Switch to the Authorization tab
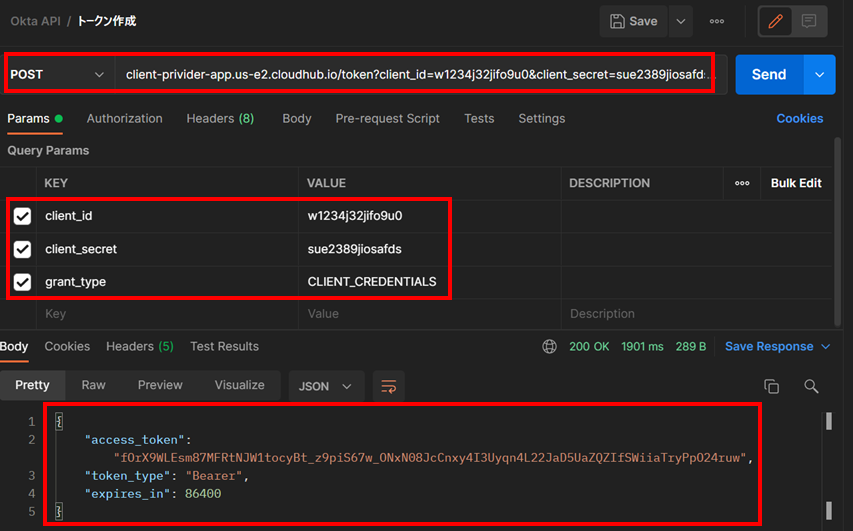 click(124, 118)
